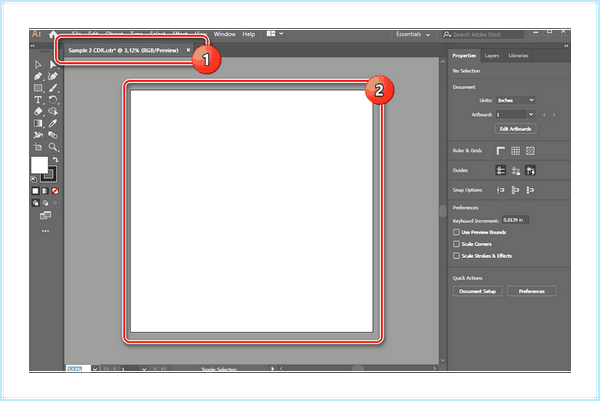Open the Window menu
Viewport: 600px width, 401px height.
(x=225, y=34)
